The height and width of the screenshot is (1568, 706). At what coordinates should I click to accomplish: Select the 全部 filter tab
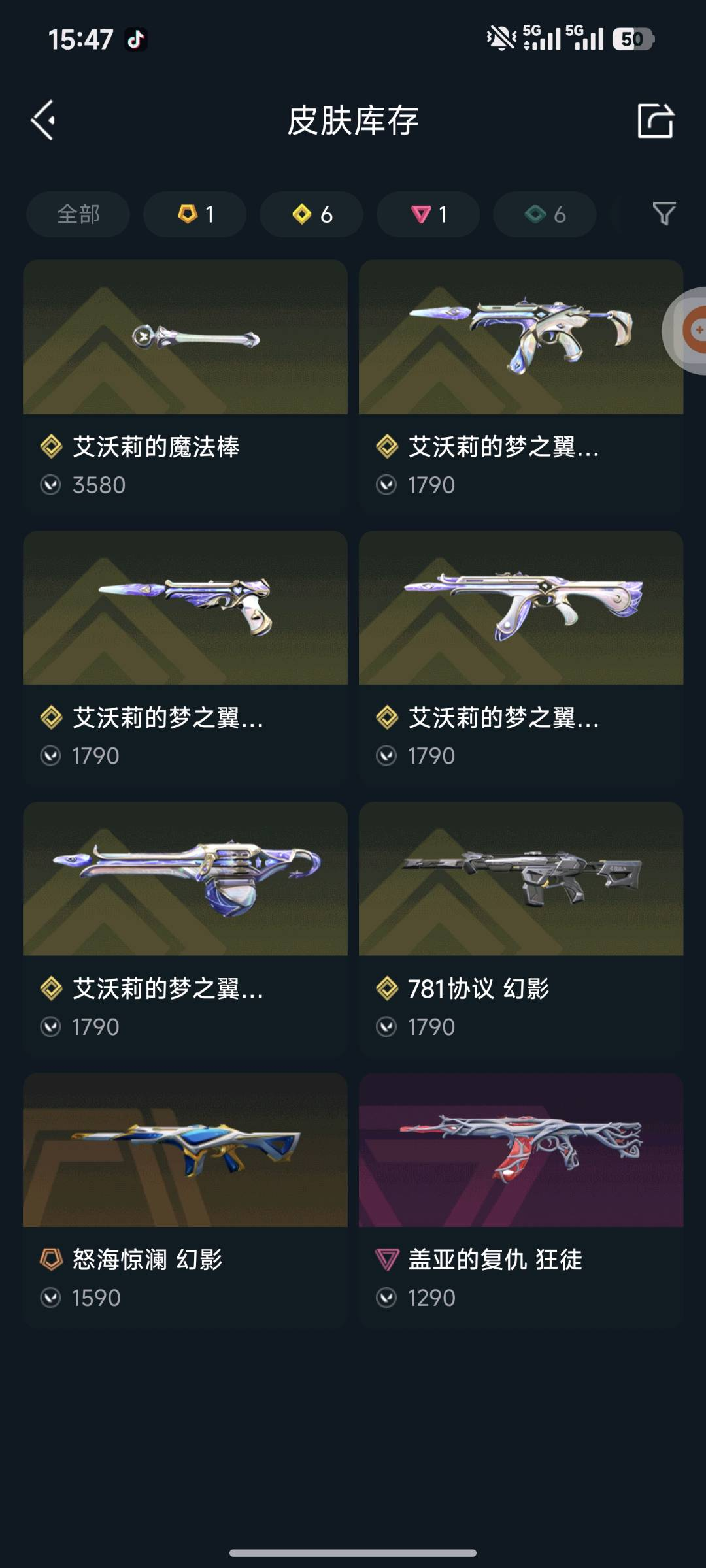tap(78, 214)
